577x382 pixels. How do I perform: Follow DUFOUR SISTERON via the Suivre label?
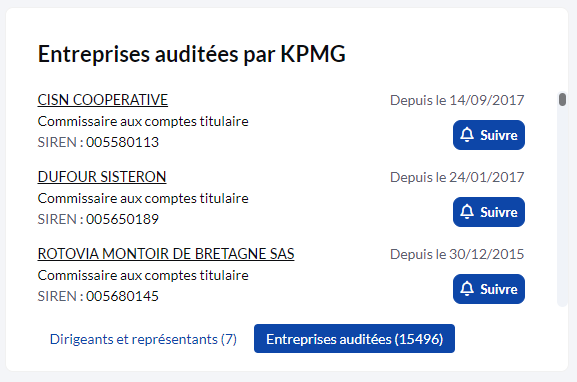coord(499,212)
